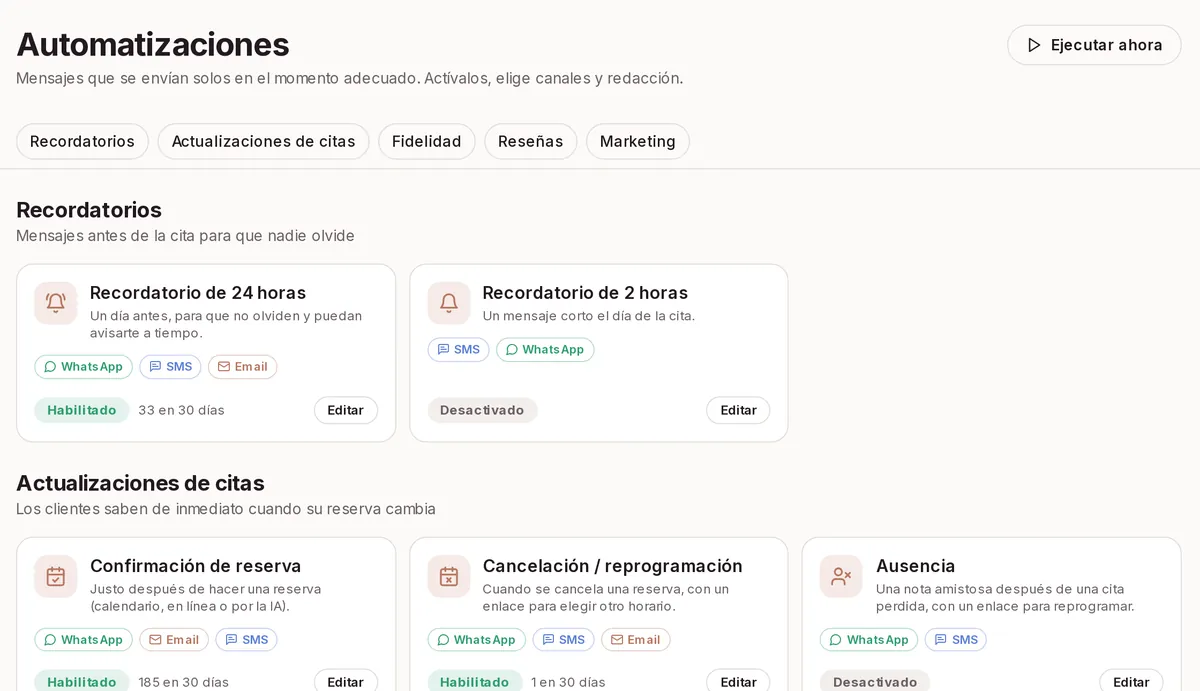Click the Ausencia card title

pyautogui.click(x=915, y=566)
